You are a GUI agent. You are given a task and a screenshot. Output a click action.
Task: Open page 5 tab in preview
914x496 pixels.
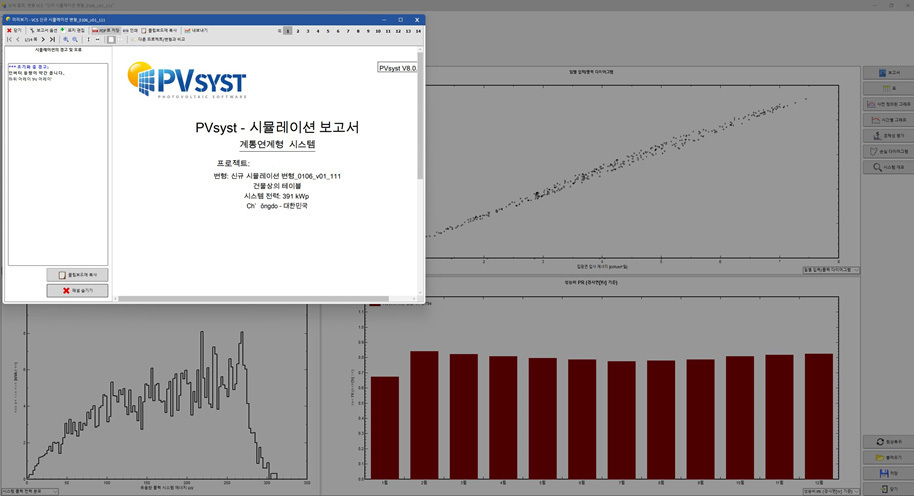(328, 30)
